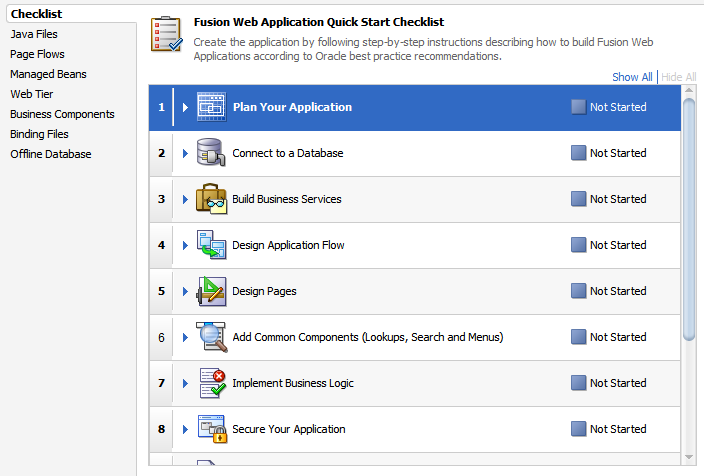Viewport: 704px width, 476px height.
Task: Open the Binding Files section
Action: pyautogui.click(x=40, y=134)
